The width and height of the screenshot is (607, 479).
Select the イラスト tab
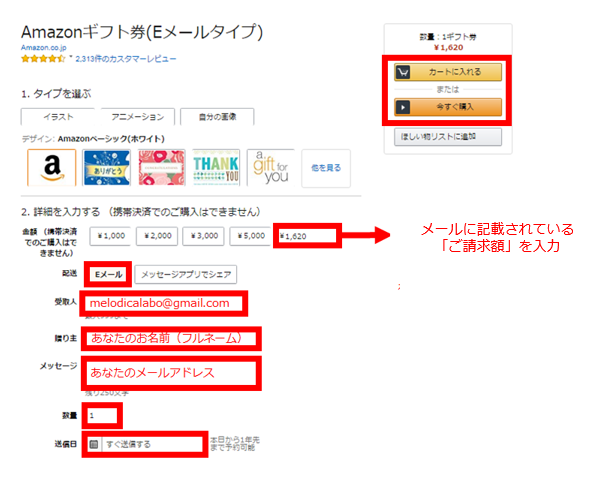pyautogui.click(x=58, y=117)
